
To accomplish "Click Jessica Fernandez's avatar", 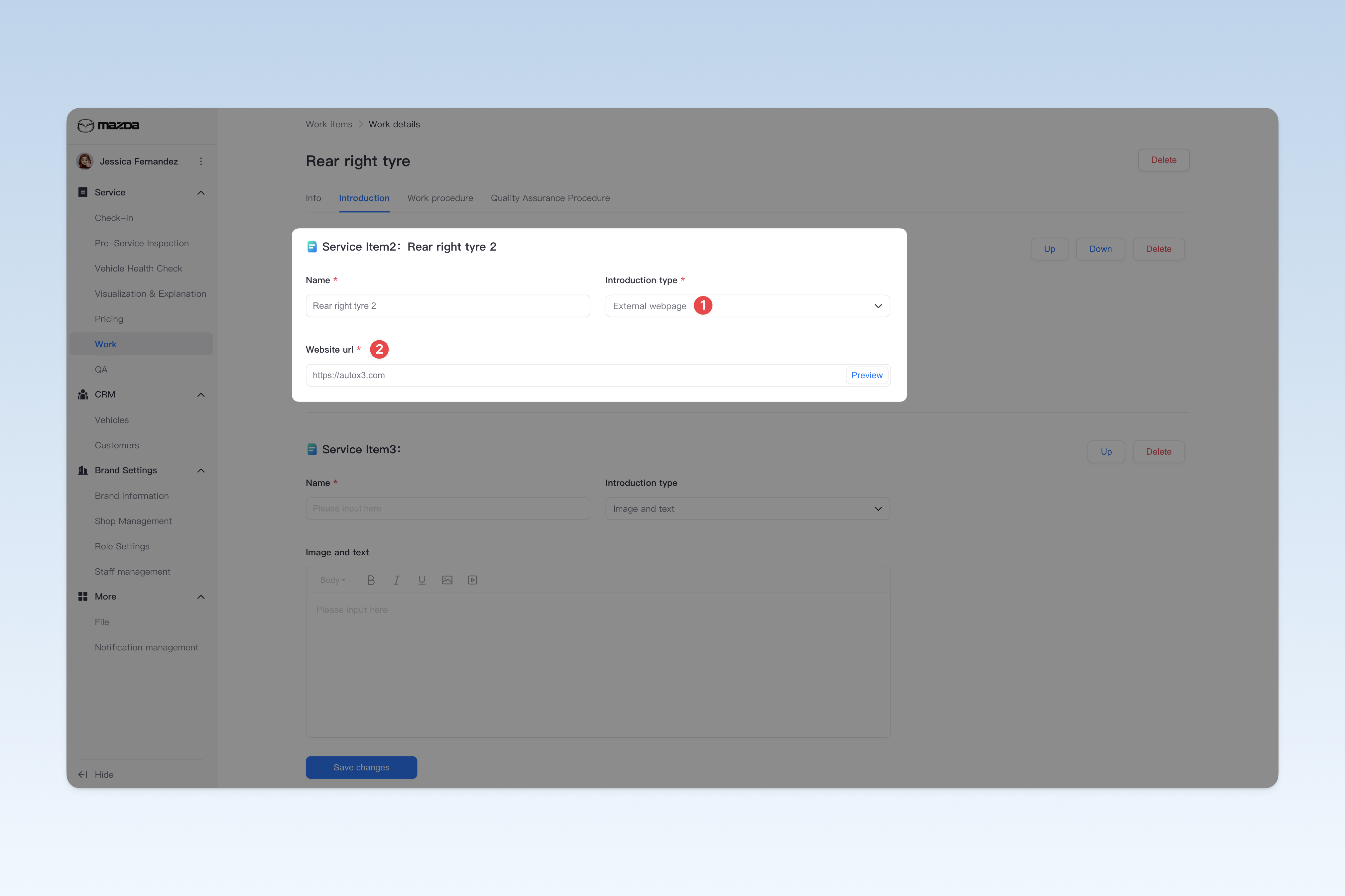I will coord(85,161).
